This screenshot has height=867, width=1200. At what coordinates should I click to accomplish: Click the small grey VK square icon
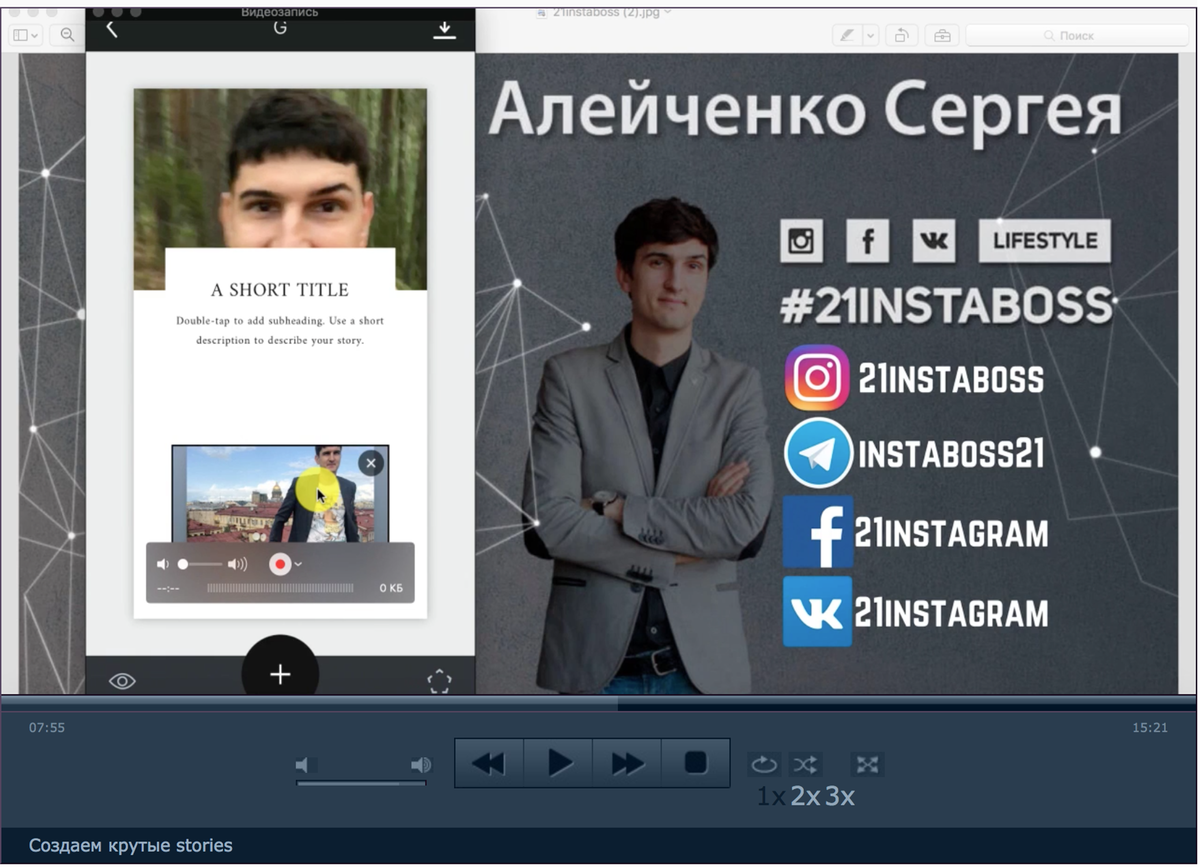point(933,240)
